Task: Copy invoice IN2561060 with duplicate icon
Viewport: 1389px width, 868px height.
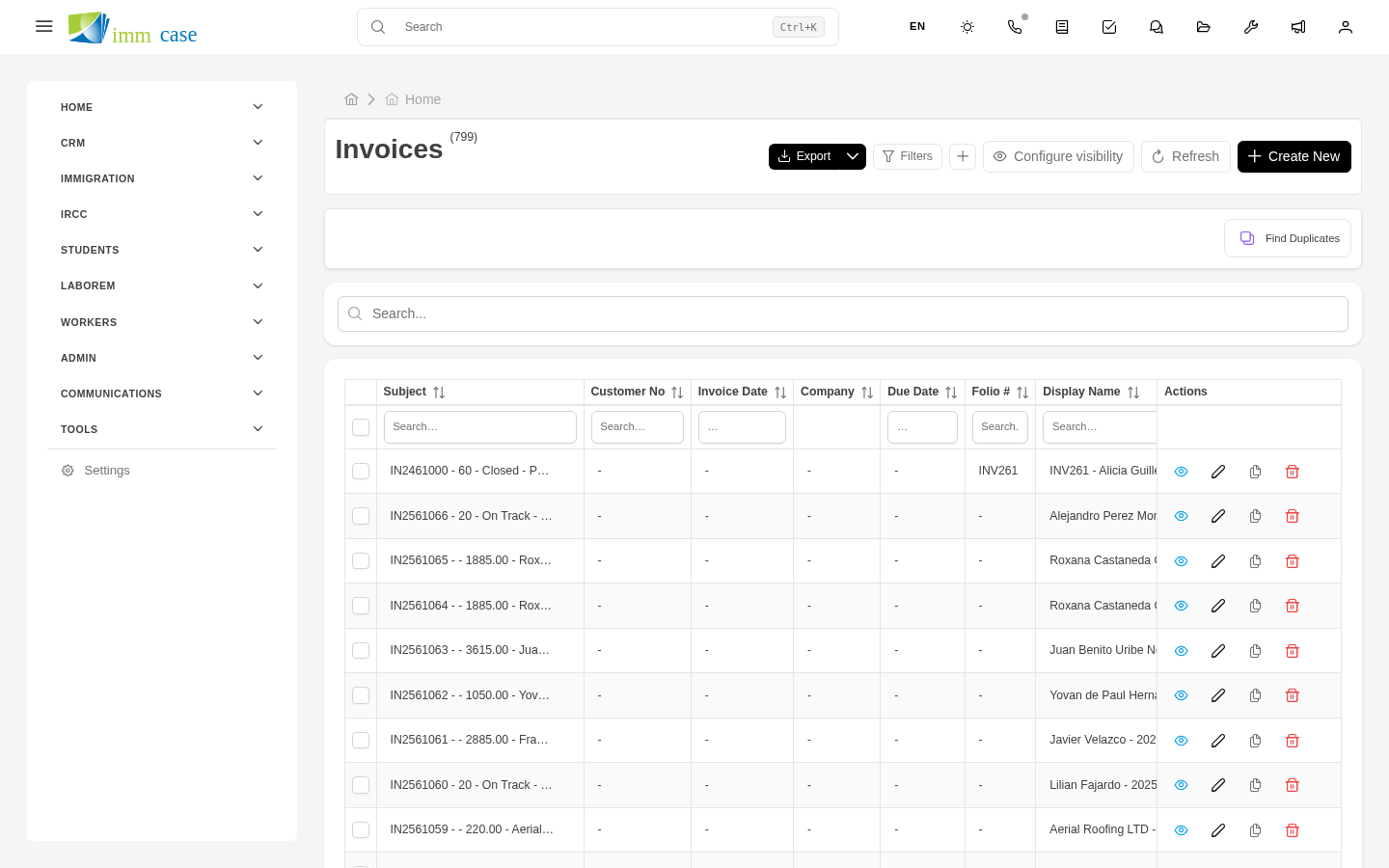Action: pyautogui.click(x=1256, y=785)
